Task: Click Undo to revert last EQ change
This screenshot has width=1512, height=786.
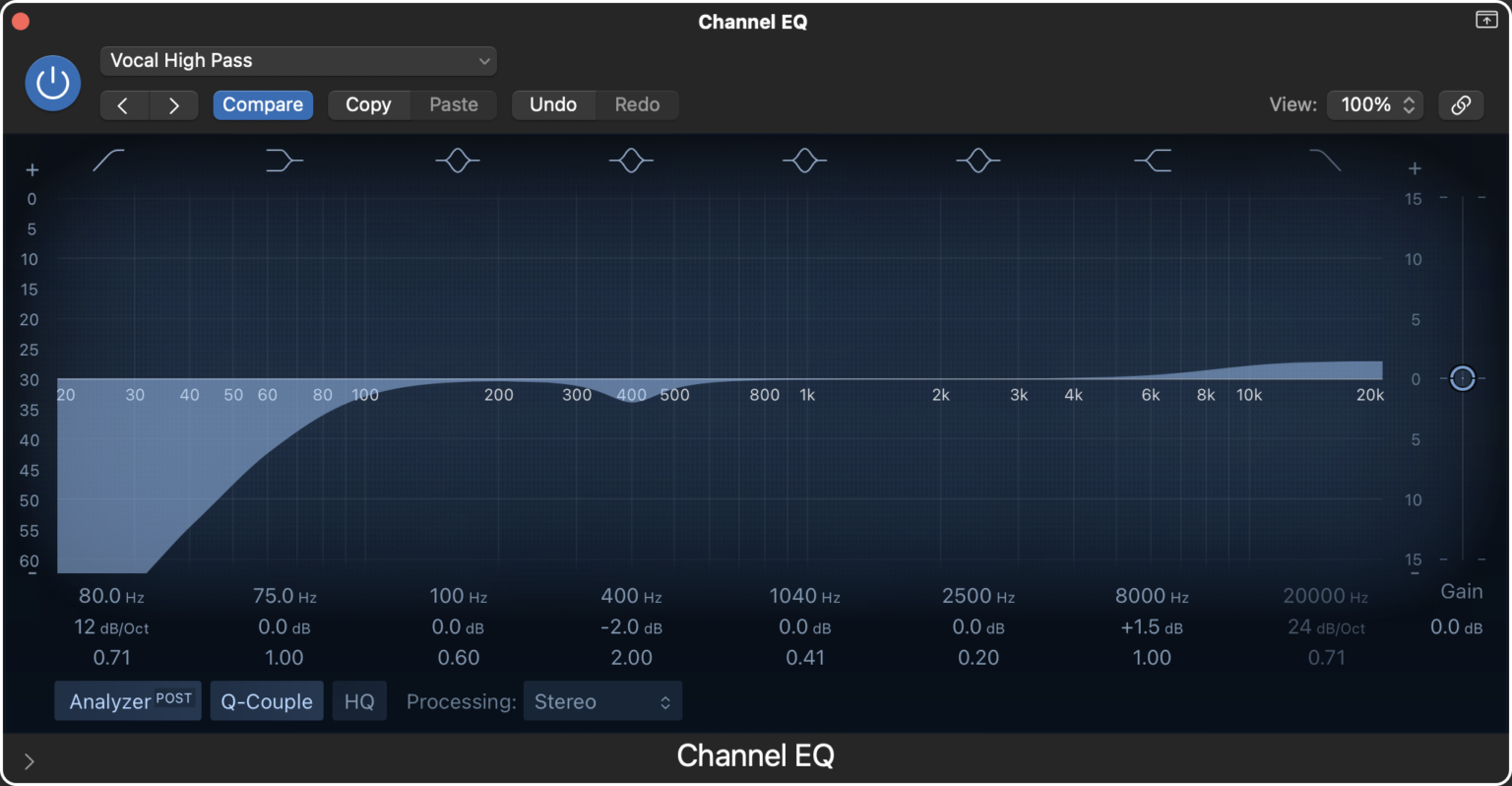Action: pos(553,104)
